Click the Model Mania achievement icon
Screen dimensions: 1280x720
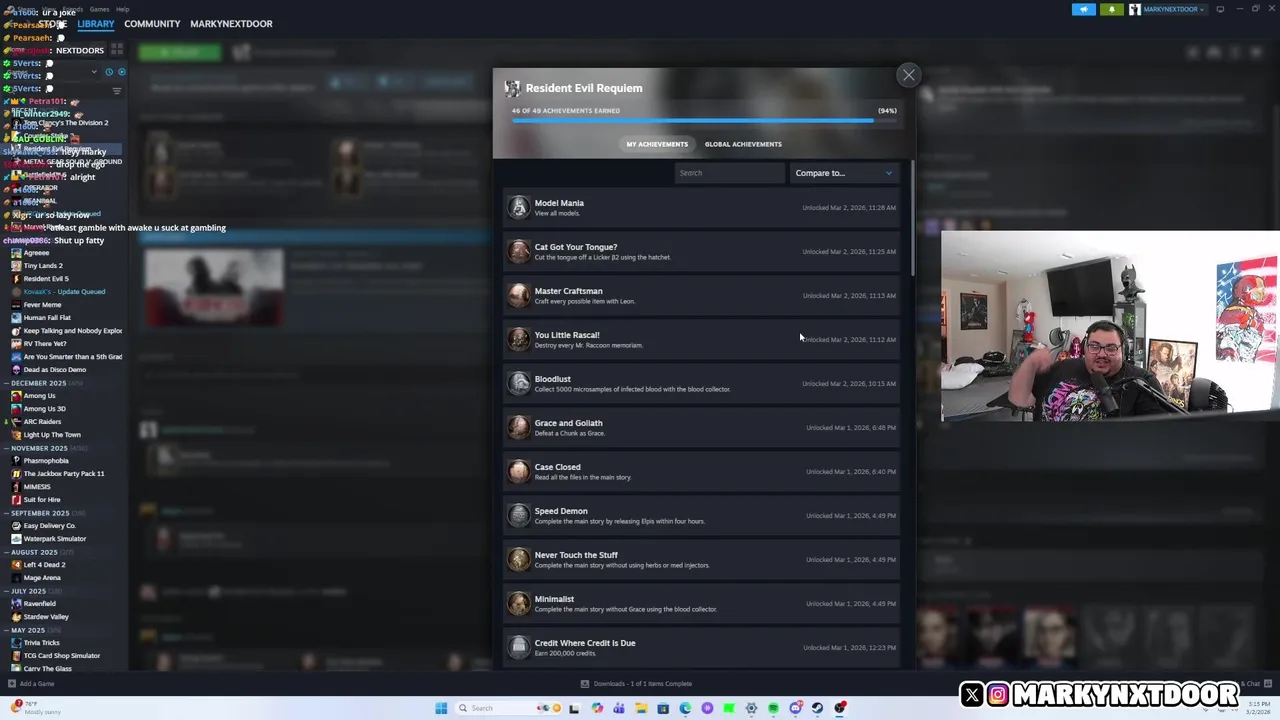tap(518, 207)
